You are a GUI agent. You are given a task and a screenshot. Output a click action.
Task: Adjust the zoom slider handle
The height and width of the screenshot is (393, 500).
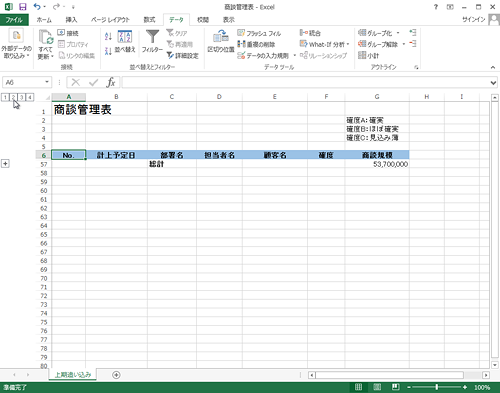click(437, 387)
